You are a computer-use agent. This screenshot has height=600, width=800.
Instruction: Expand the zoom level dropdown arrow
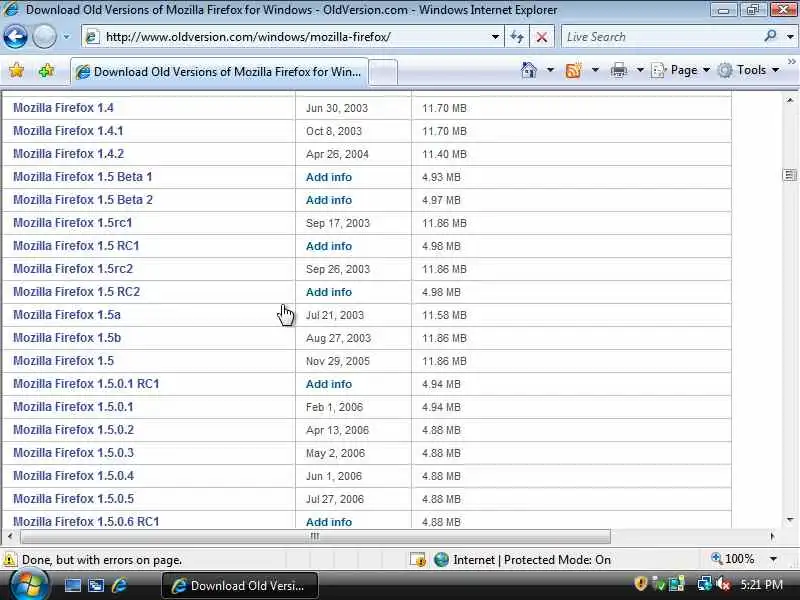773,559
